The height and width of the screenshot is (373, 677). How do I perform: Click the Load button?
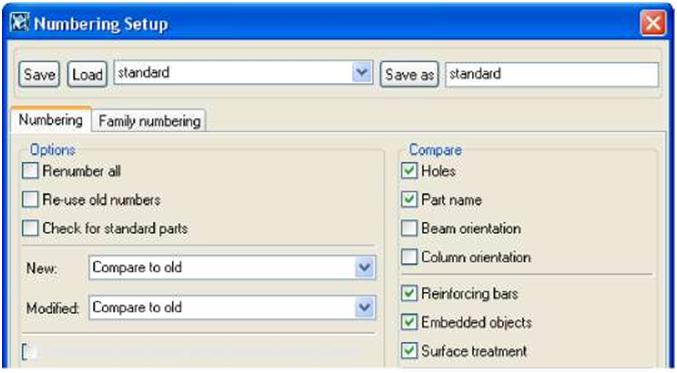(87, 74)
